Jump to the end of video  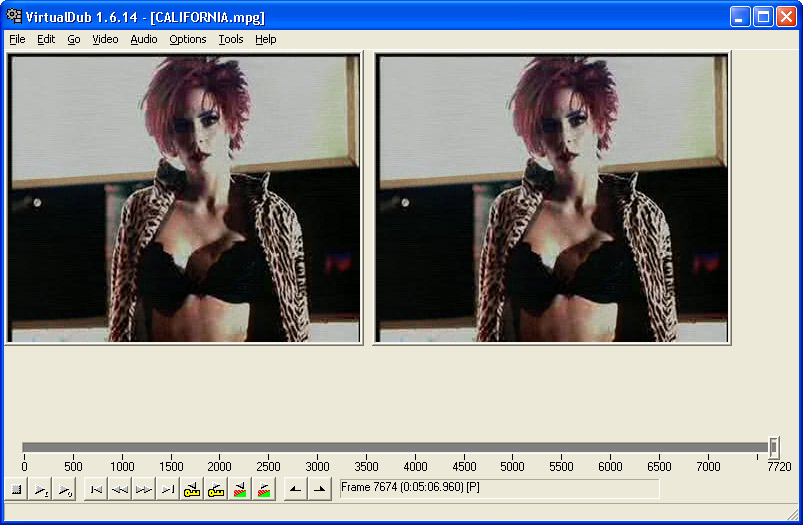click(x=167, y=490)
